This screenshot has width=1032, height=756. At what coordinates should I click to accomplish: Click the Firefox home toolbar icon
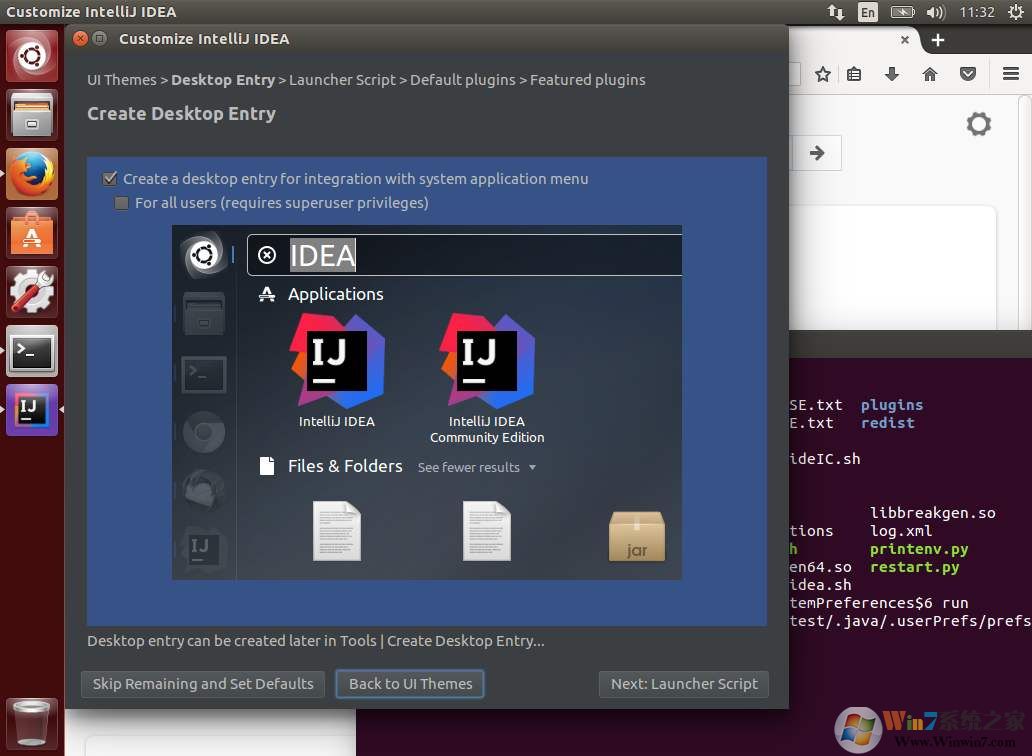click(x=930, y=74)
